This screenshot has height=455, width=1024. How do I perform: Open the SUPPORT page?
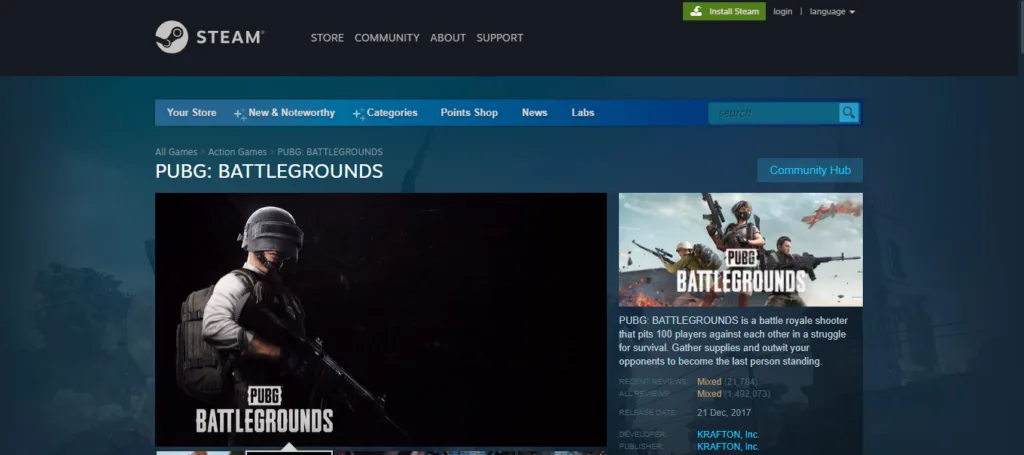point(500,38)
